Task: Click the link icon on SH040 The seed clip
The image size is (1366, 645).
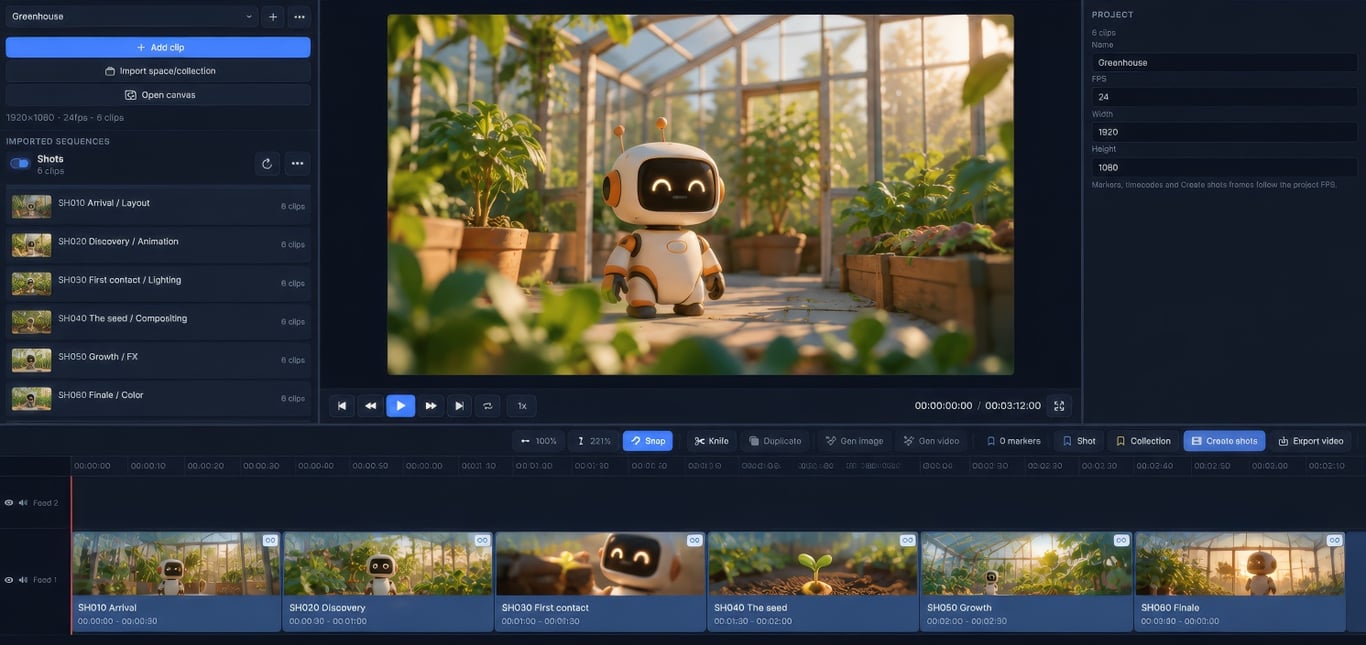Action: pyautogui.click(x=907, y=540)
